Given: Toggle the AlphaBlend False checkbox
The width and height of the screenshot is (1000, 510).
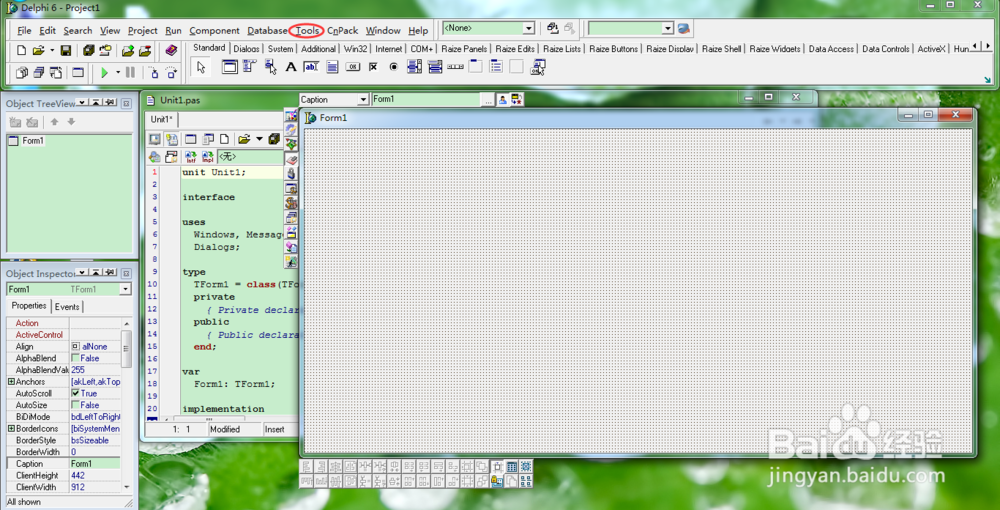Looking at the screenshot, I should [75, 358].
